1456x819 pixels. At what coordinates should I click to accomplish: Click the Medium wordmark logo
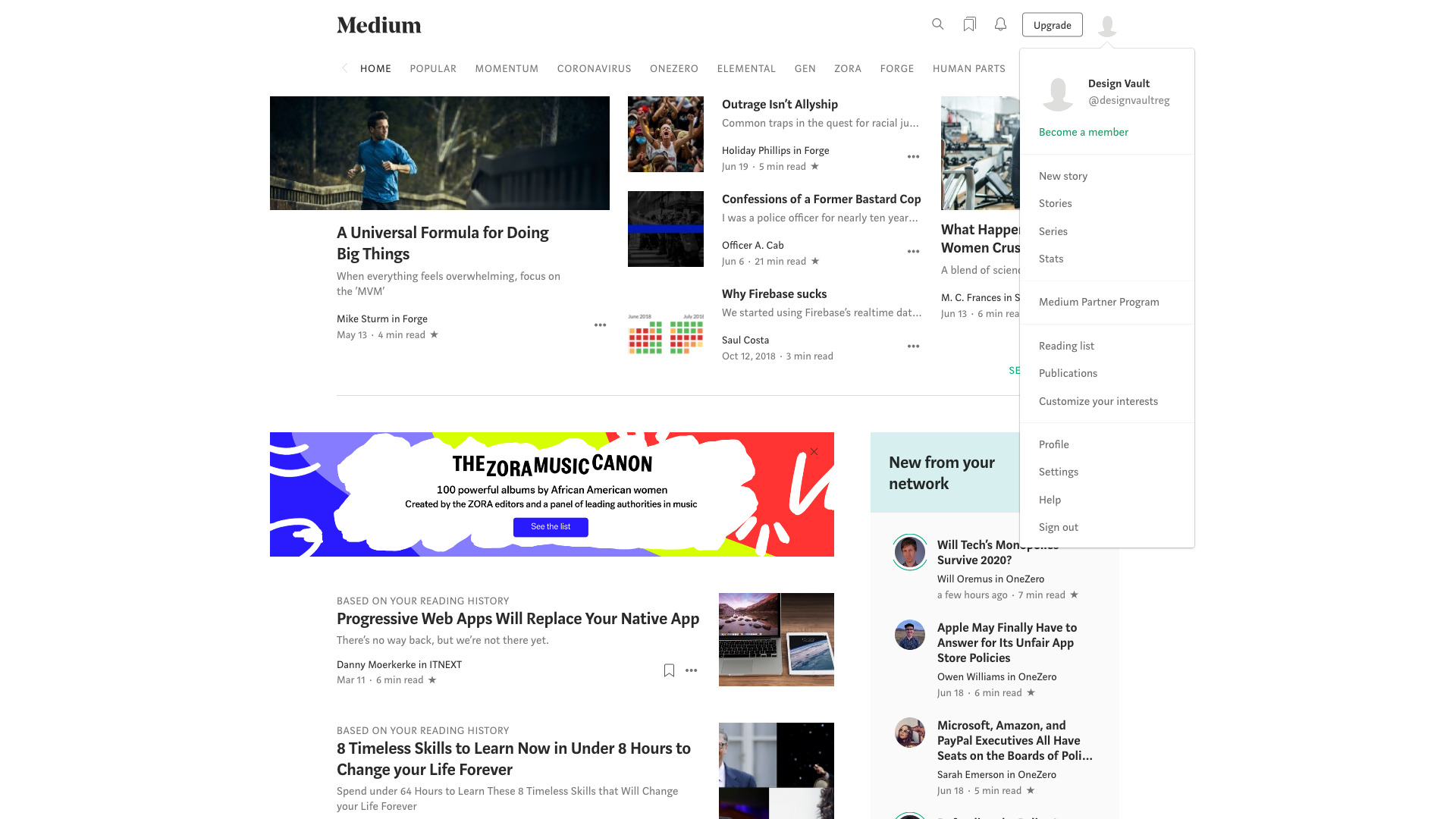click(378, 25)
